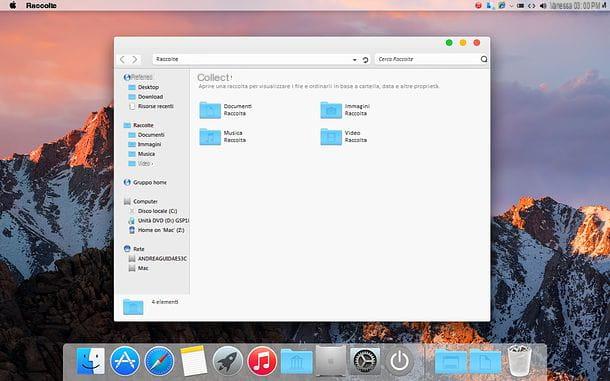Select Raccolte in the sidebar tree
610x381 pixels.
tap(138, 125)
